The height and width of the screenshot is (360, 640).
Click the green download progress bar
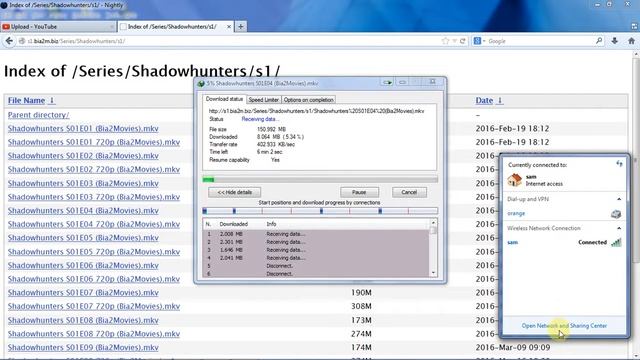(320, 179)
